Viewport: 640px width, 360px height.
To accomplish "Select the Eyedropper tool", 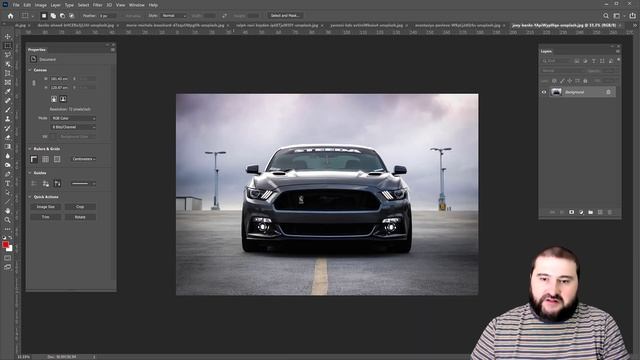I will 7,91.
